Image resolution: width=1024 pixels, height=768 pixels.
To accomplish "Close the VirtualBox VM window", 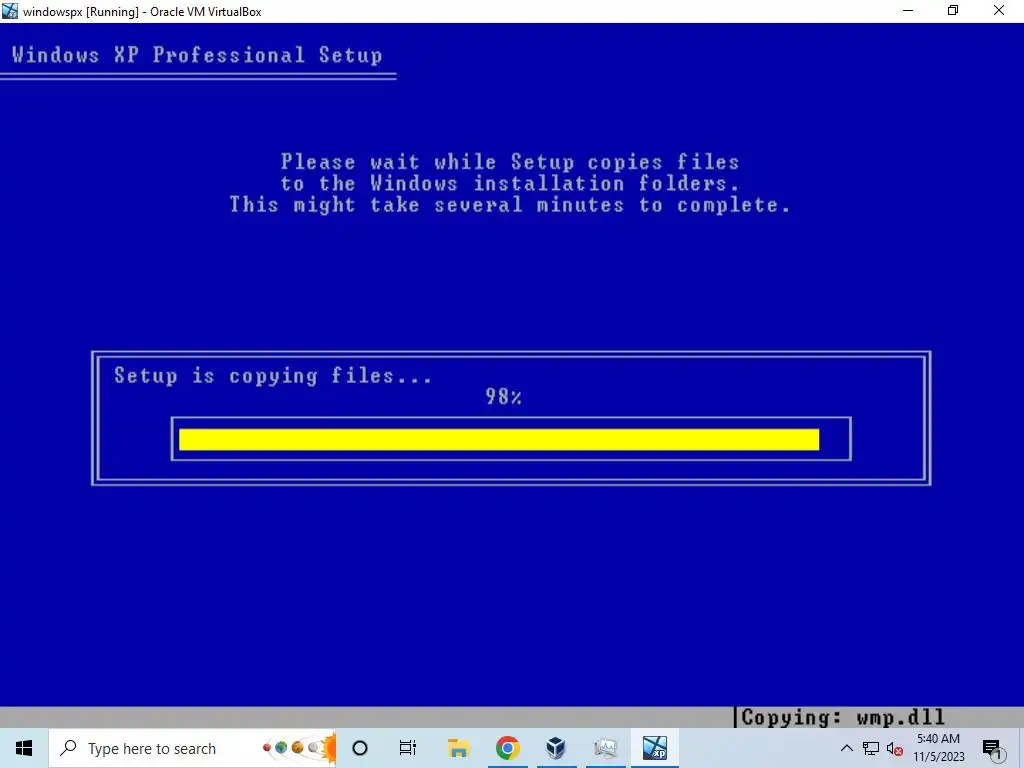I will [x=999, y=10].
